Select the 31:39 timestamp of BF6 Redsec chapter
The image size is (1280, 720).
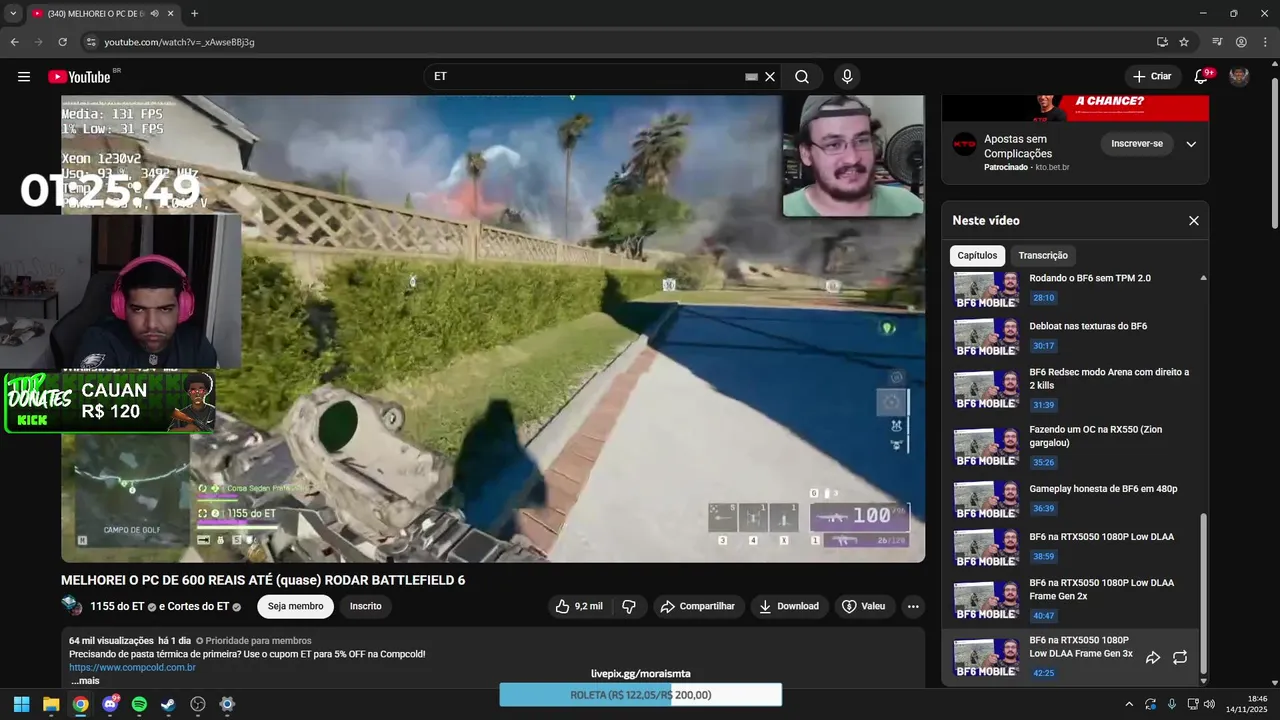point(1043,405)
